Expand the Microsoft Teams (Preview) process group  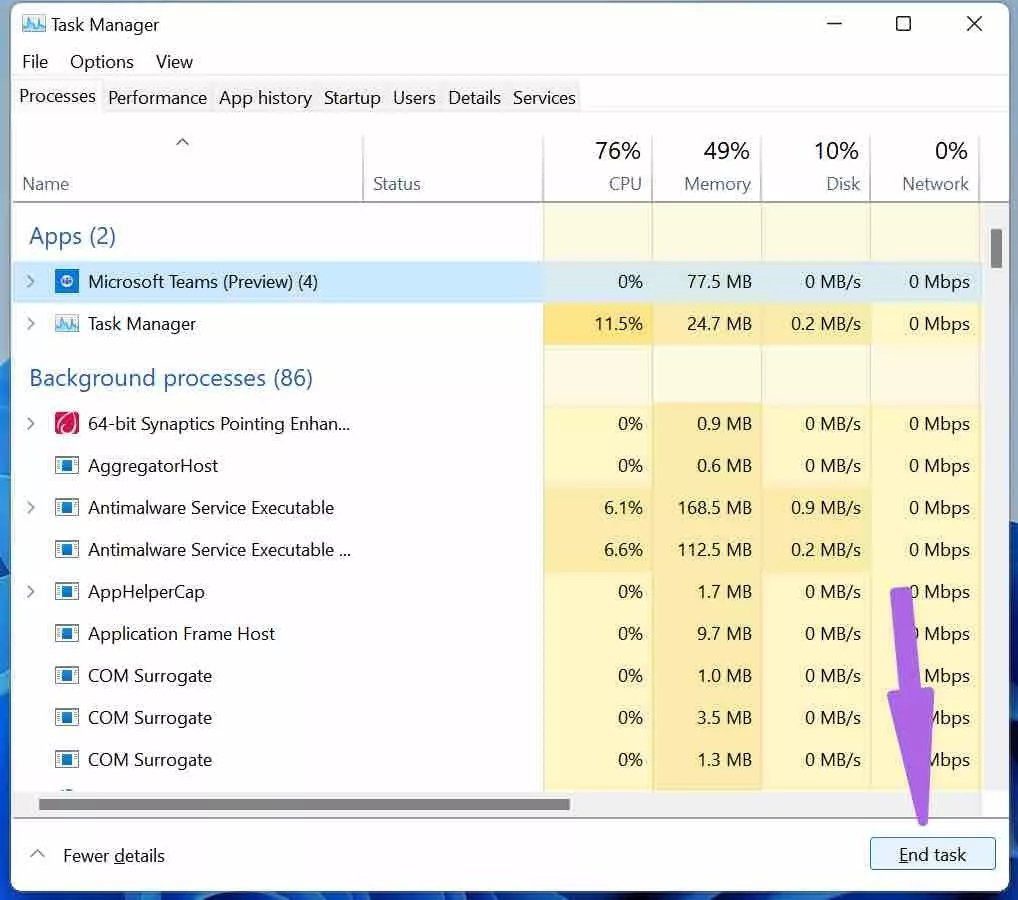pyautogui.click(x=31, y=281)
